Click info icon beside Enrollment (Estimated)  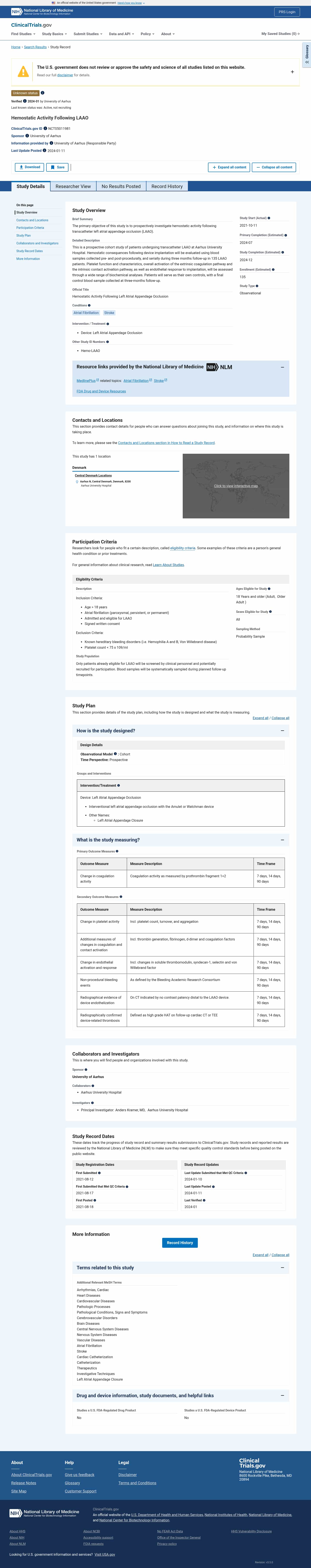click(x=273, y=270)
